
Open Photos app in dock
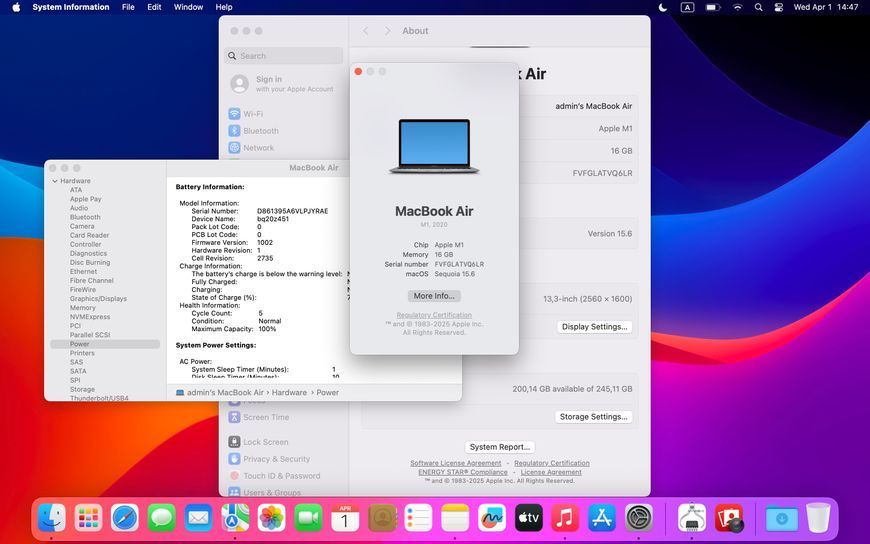click(x=271, y=518)
